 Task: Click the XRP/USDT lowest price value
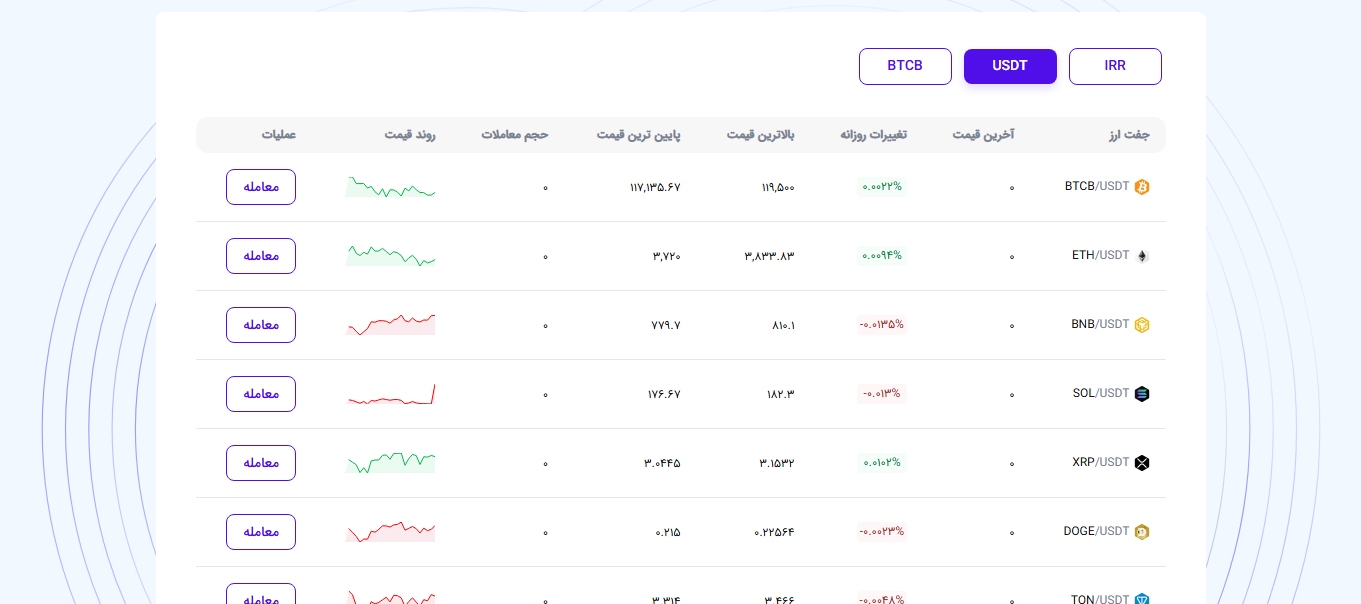tap(662, 463)
